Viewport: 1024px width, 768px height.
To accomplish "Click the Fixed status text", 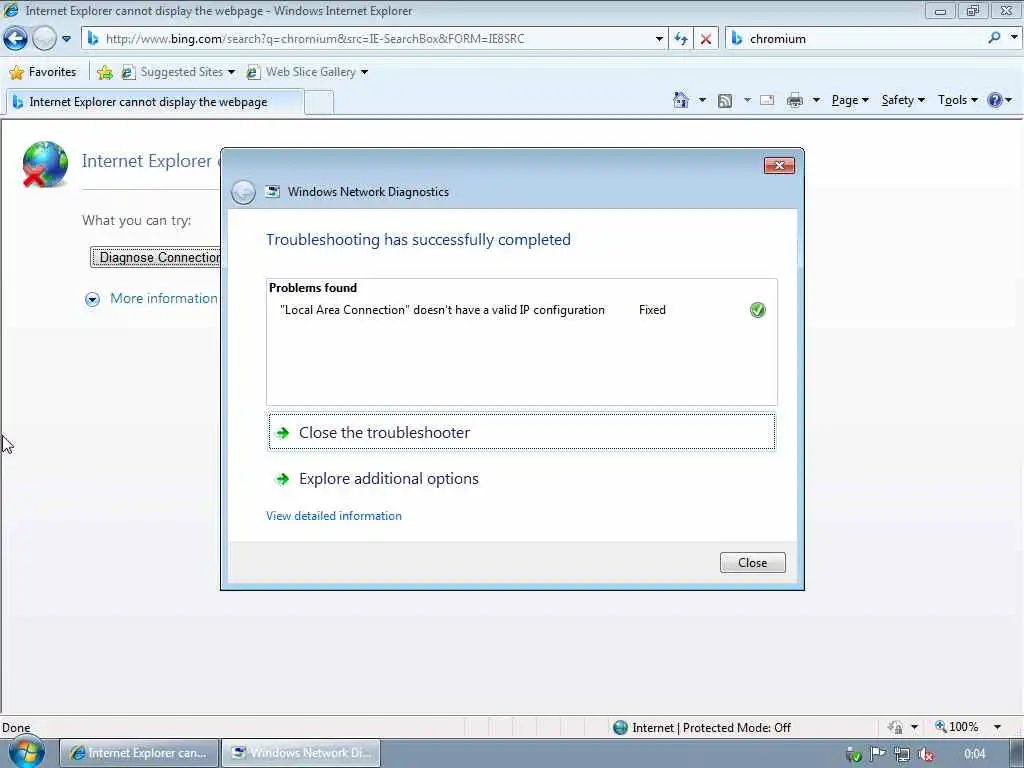I will click(652, 310).
